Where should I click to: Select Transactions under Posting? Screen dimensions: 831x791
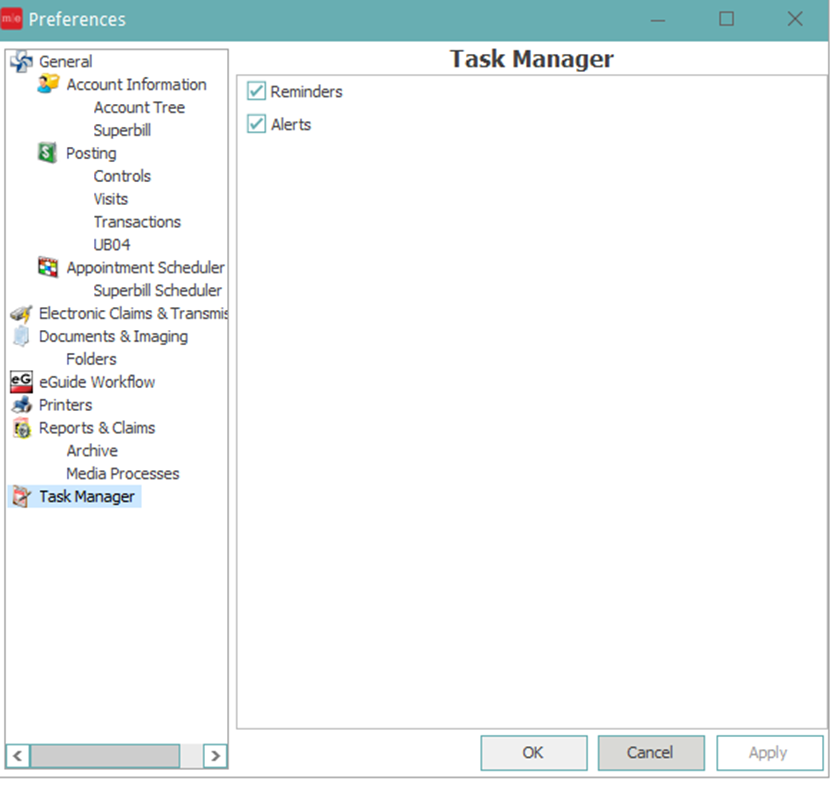[137, 222]
